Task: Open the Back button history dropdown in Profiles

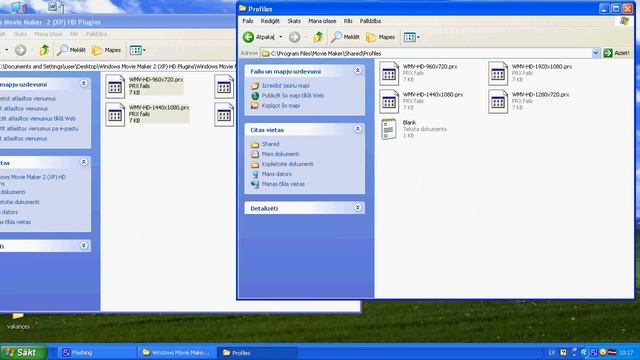Action: tap(281, 37)
